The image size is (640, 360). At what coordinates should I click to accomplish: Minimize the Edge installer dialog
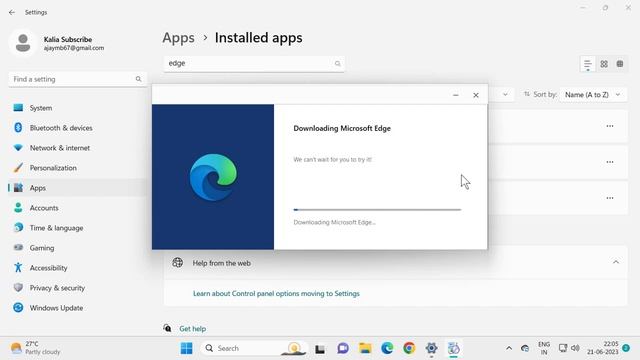pyautogui.click(x=456, y=95)
